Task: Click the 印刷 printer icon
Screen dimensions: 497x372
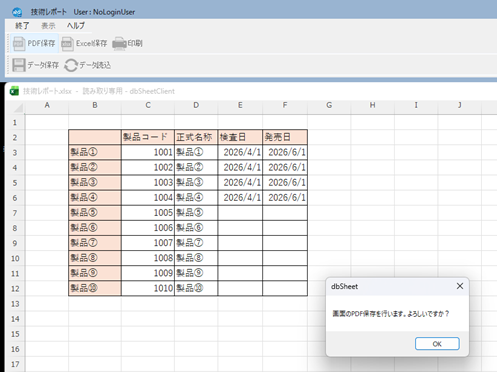Action: pos(119,44)
